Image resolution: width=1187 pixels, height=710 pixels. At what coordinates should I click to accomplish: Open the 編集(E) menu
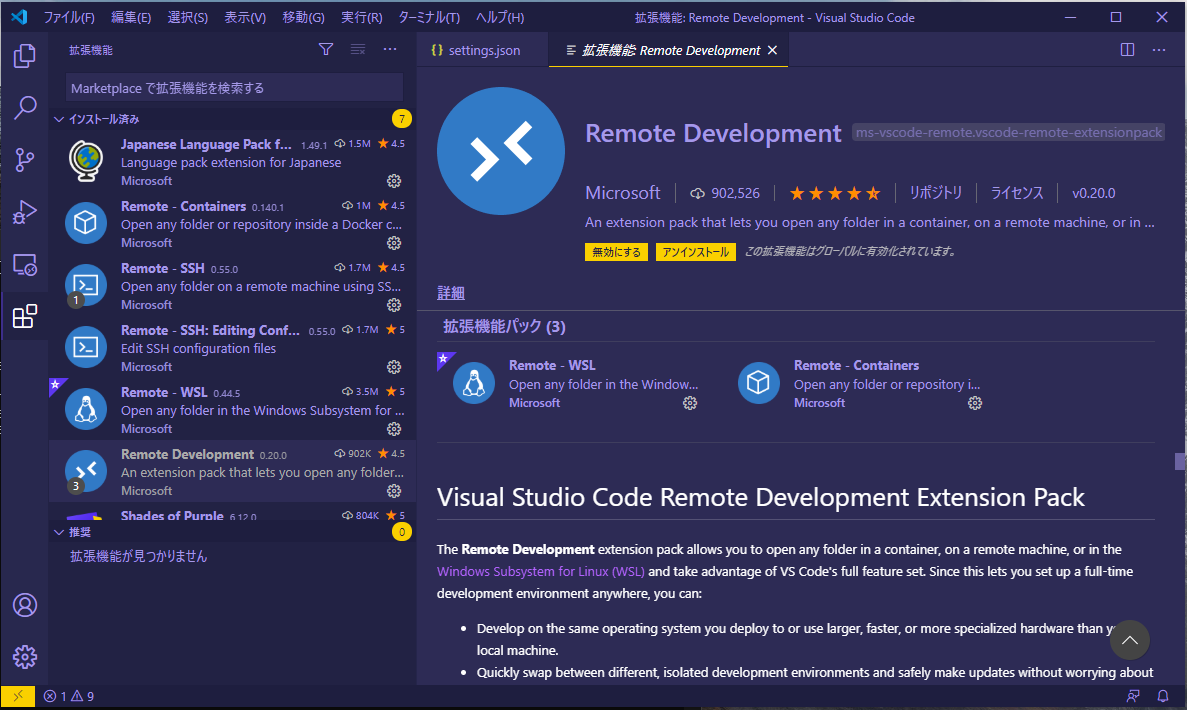click(x=131, y=17)
